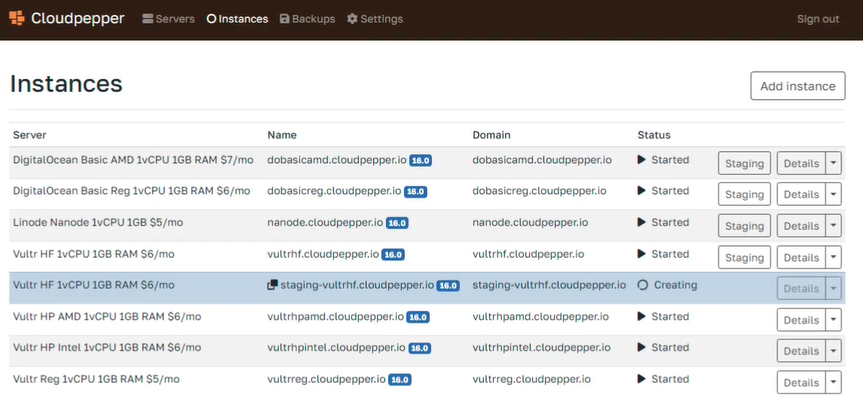Screen dimensions: 863x415
Task: Click Staging button in vultrhf.cloudpepper.io row
Action: tap(744, 257)
